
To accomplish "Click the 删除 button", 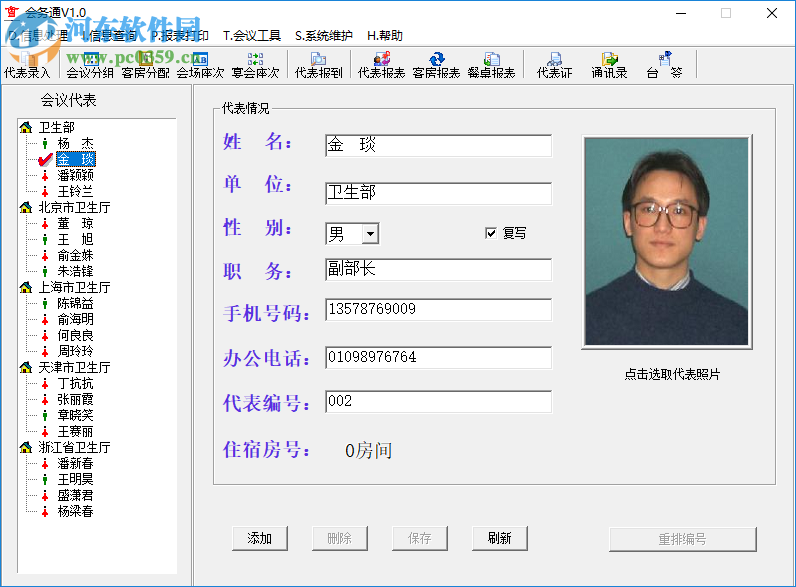I will [x=340, y=538].
